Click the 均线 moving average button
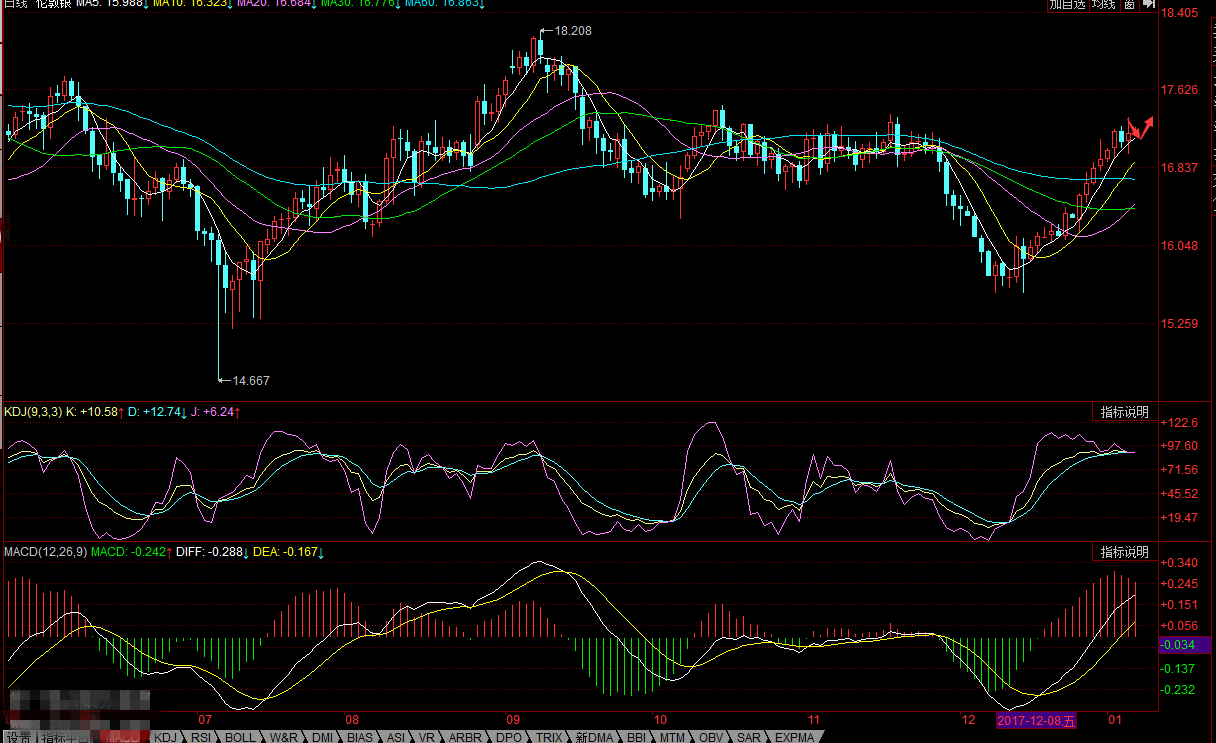 pos(1104,5)
